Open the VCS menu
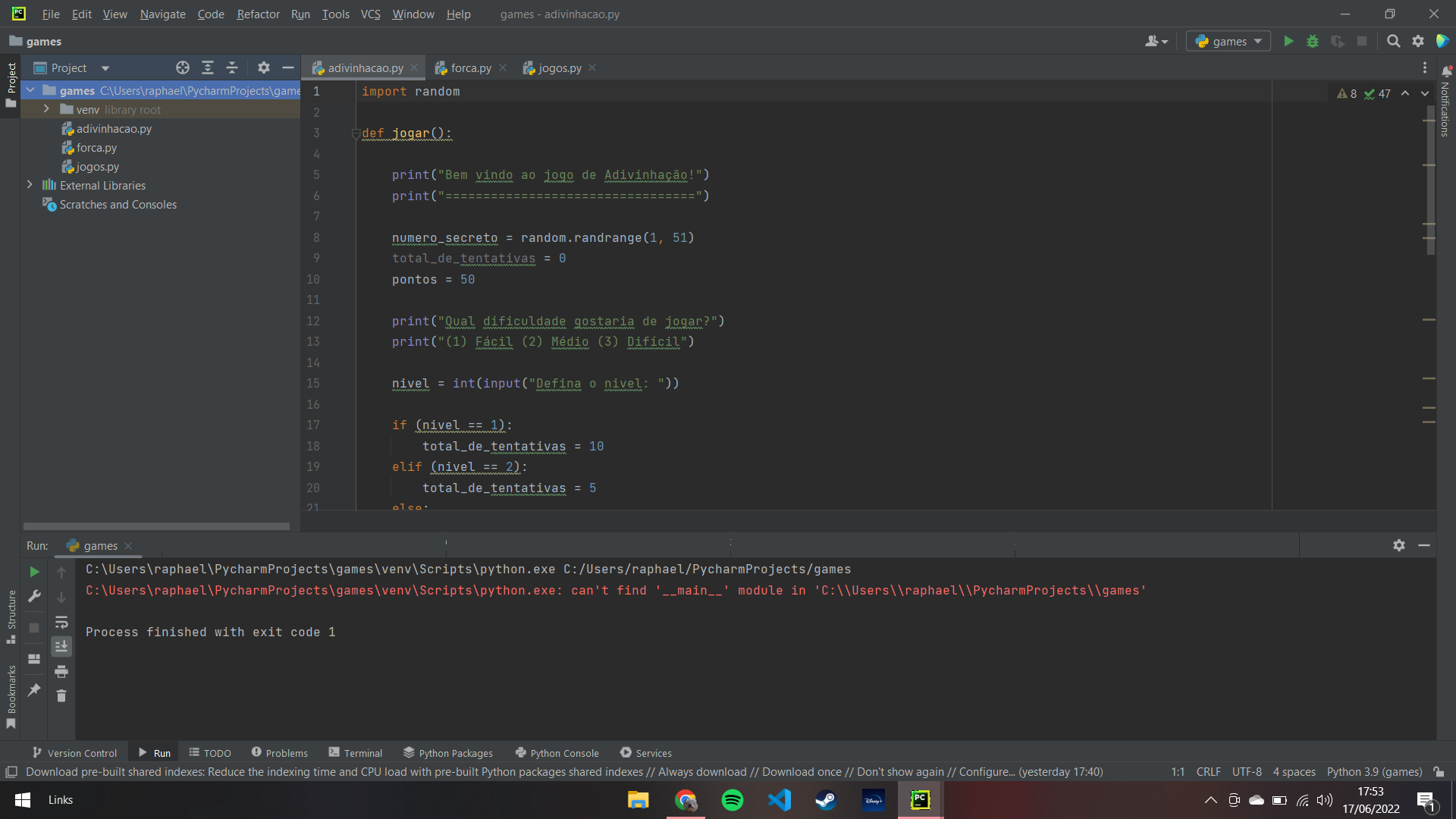This screenshot has height=819, width=1456. click(x=370, y=14)
